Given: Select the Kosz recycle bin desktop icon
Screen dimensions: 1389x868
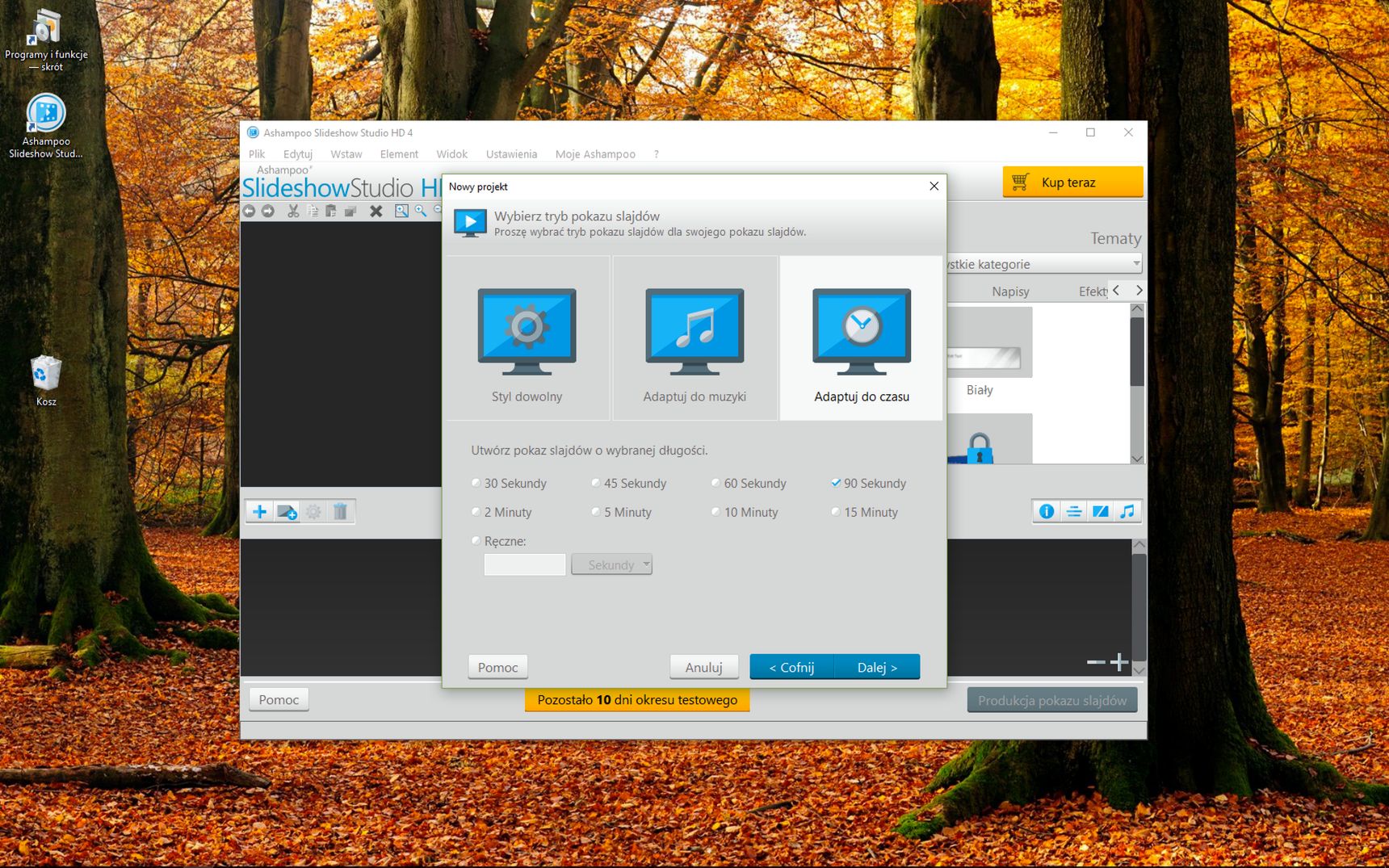Looking at the screenshot, I should pos(46,380).
